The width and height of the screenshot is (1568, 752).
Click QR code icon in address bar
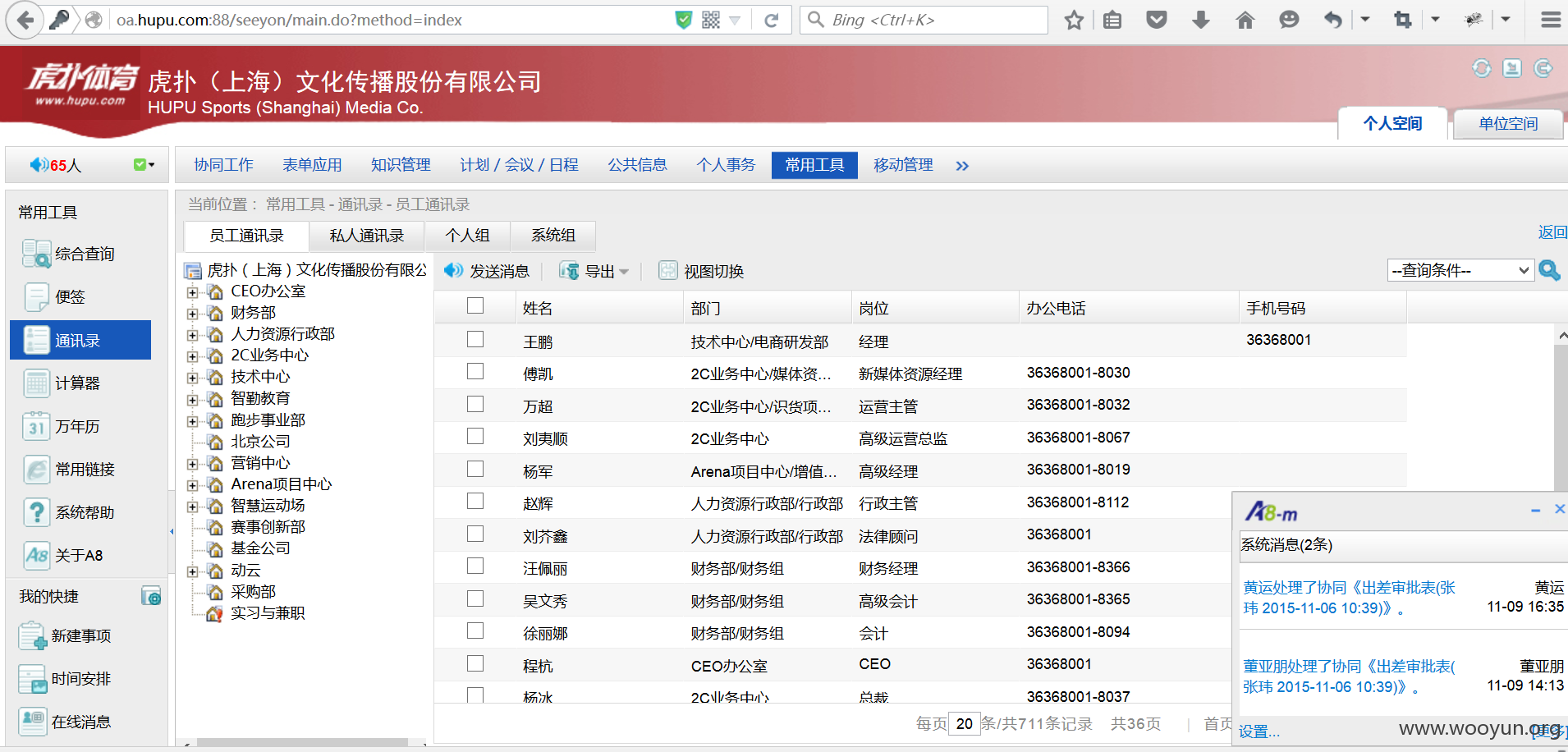[711, 21]
